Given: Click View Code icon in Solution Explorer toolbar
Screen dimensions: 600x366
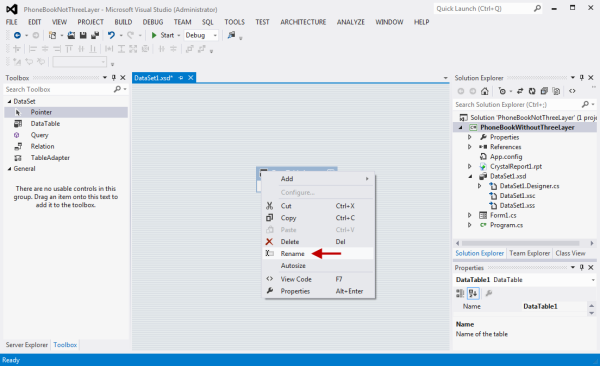Looking at the screenshot, I should point(572,91).
